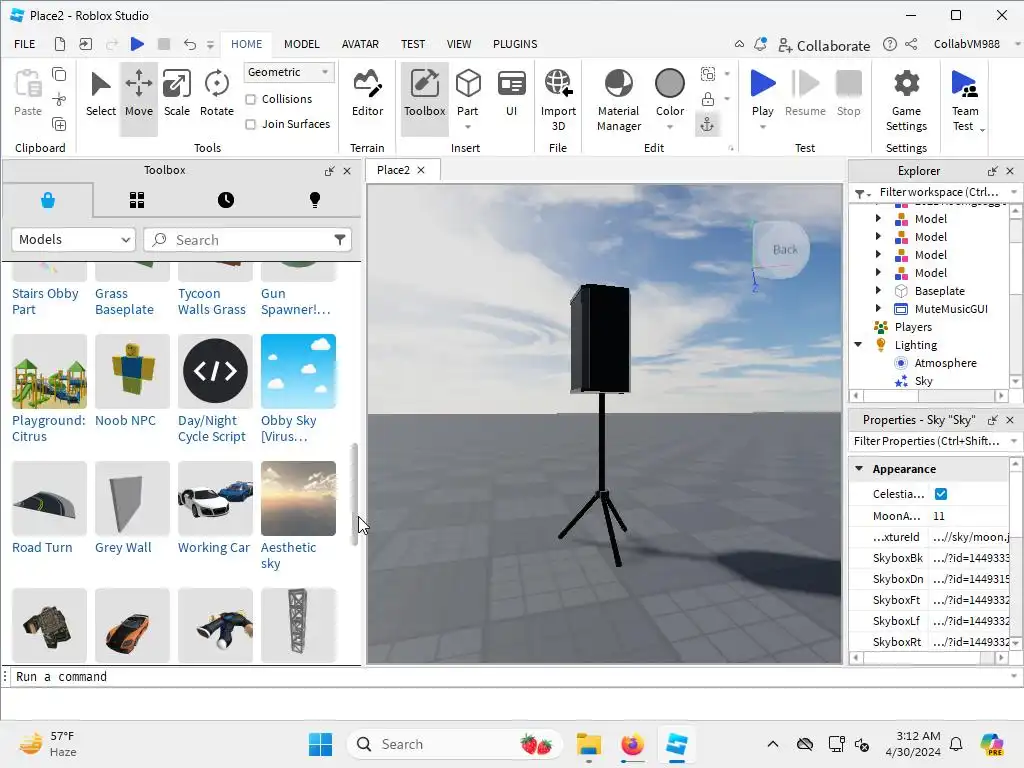Open notifications bell icon

[x=760, y=44]
